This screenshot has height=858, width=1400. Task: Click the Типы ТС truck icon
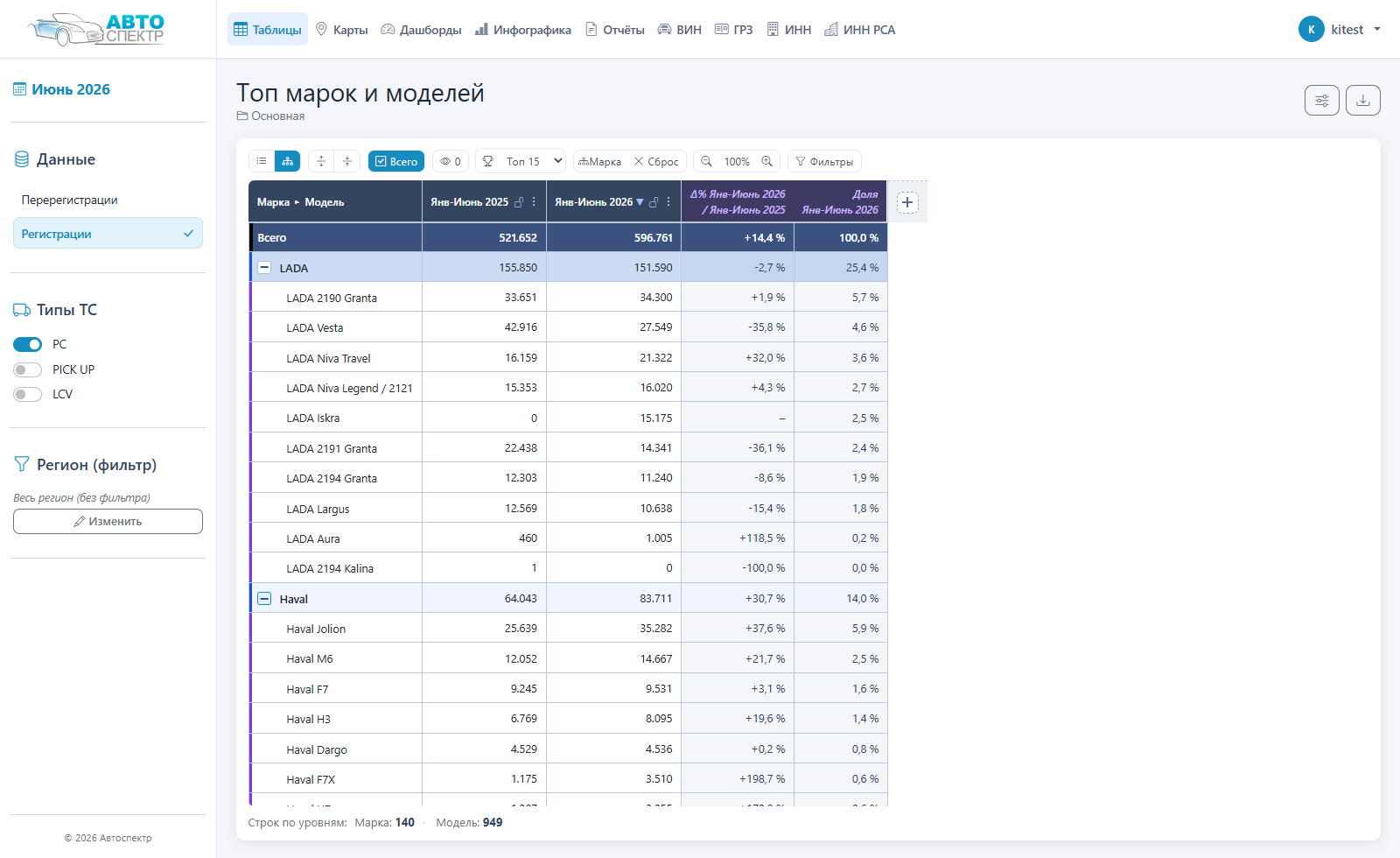(x=22, y=310)
